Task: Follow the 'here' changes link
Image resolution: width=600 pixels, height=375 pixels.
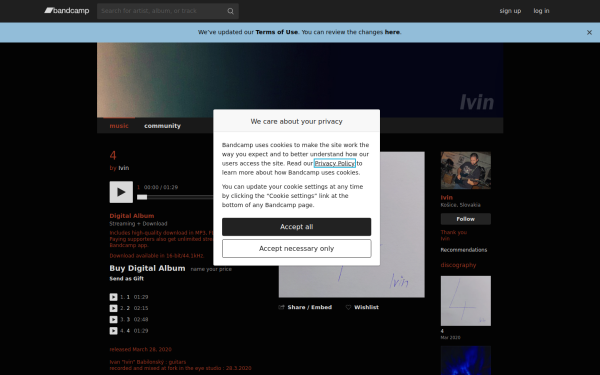Action: 392,32
